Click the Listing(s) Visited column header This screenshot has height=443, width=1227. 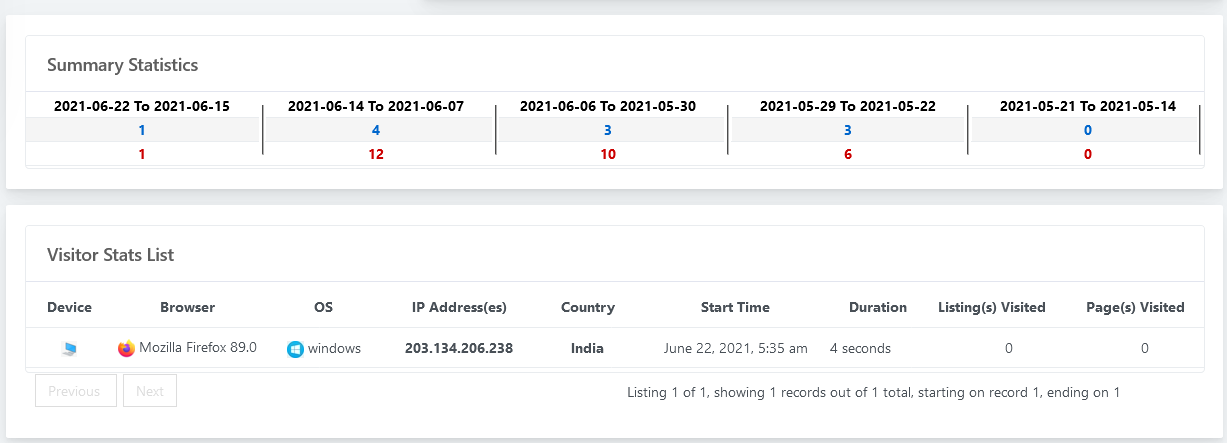point(992,307)
